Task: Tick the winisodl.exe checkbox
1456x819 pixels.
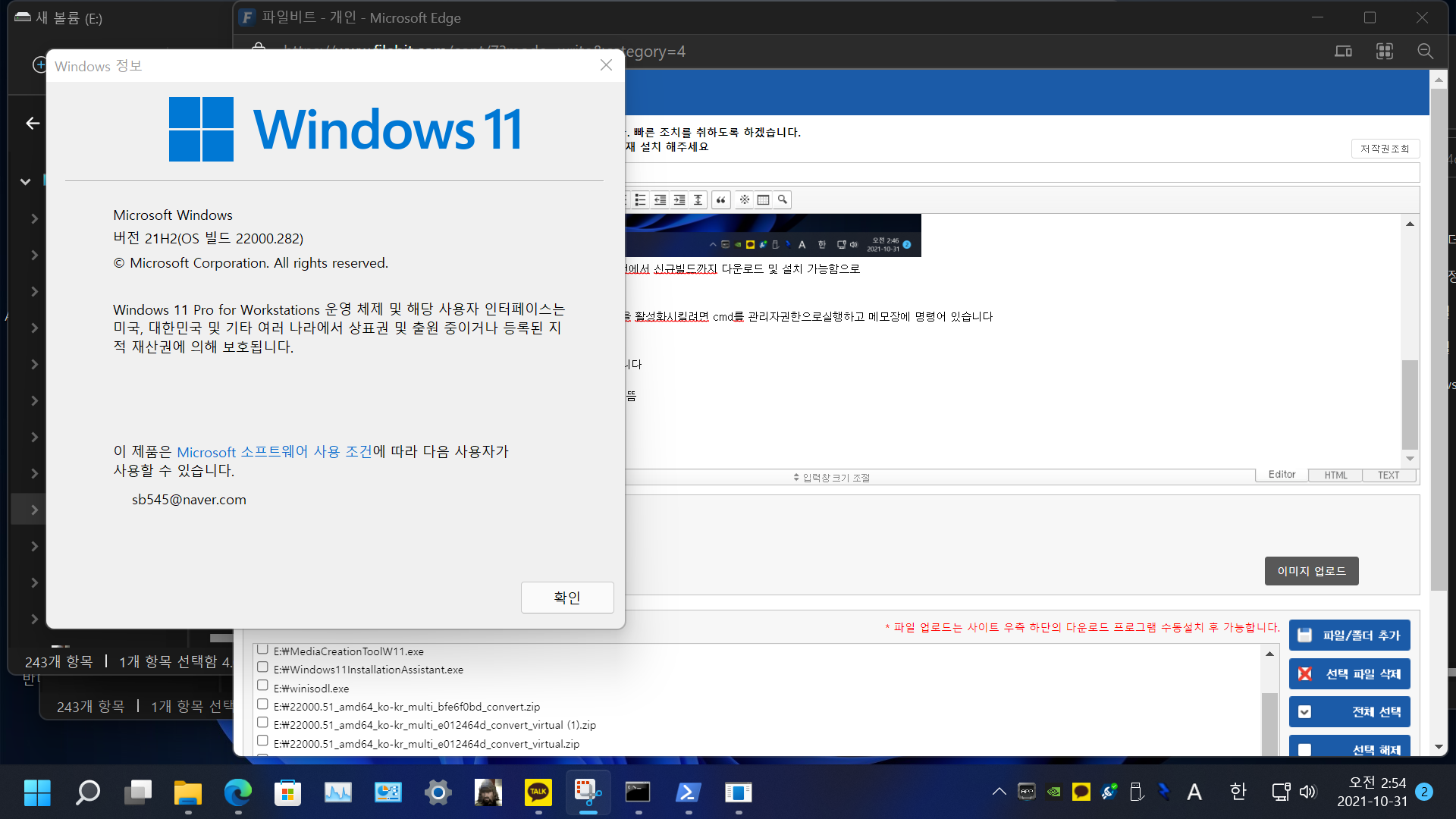Action: [x=262, y=686]
